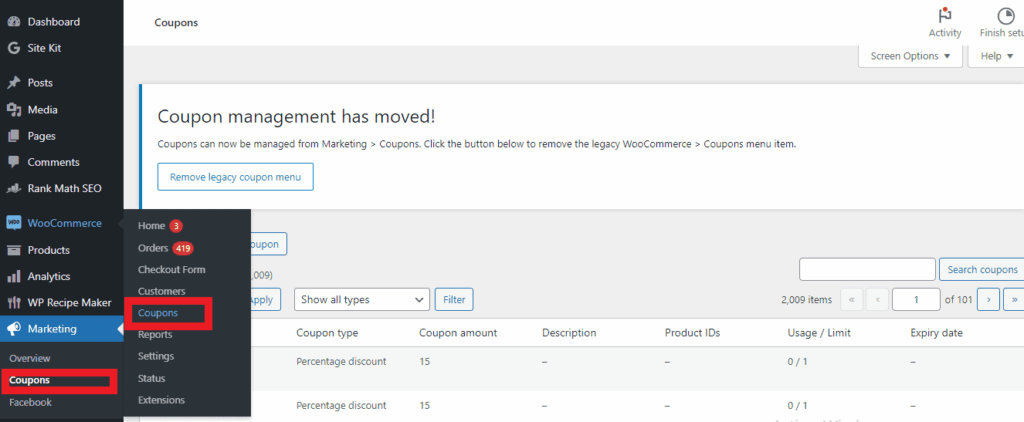This screenshot has width=1024, height=422.
Task: Click the Coupon amount column header
Action: coord(458,333)
